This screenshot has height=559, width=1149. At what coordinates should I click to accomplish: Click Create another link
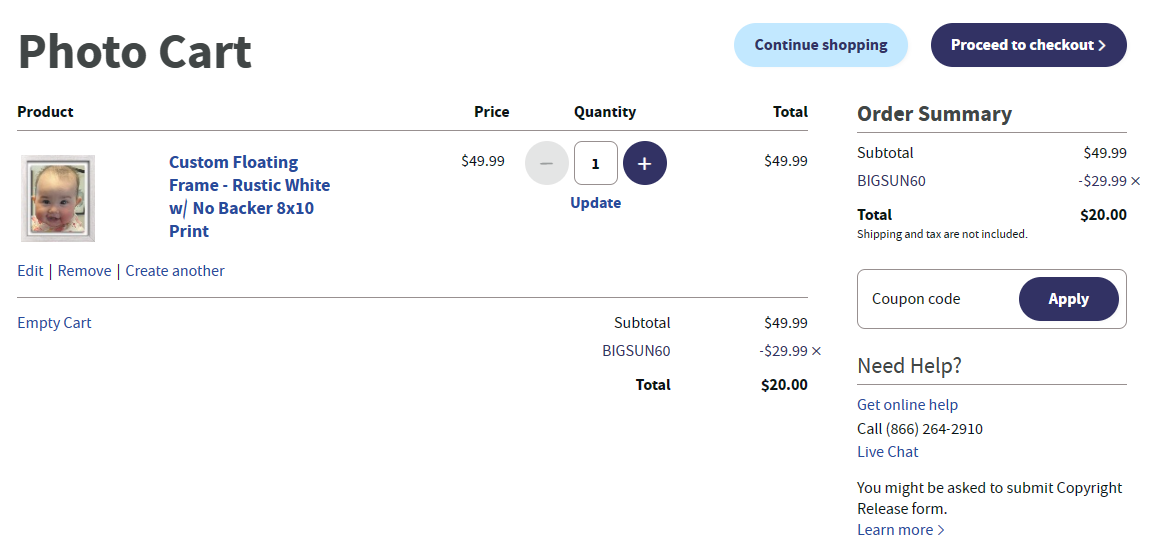[175, 271]
